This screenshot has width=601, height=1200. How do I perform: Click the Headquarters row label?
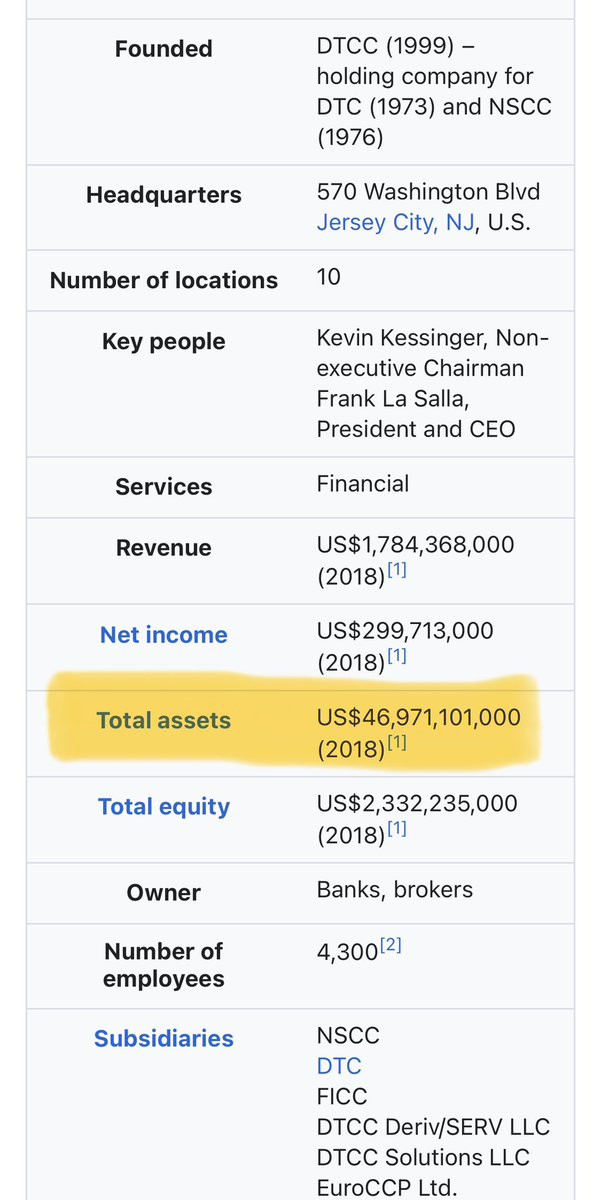(x=163, y=195)
